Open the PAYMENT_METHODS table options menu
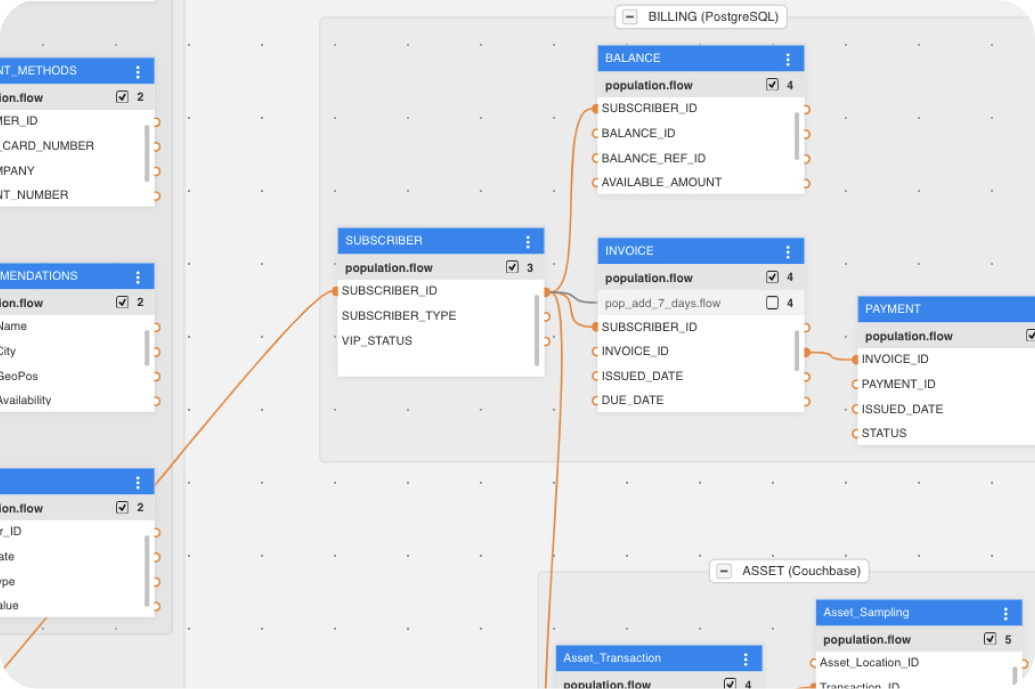This screenshot has width=1035, height=689. [138, 70]
